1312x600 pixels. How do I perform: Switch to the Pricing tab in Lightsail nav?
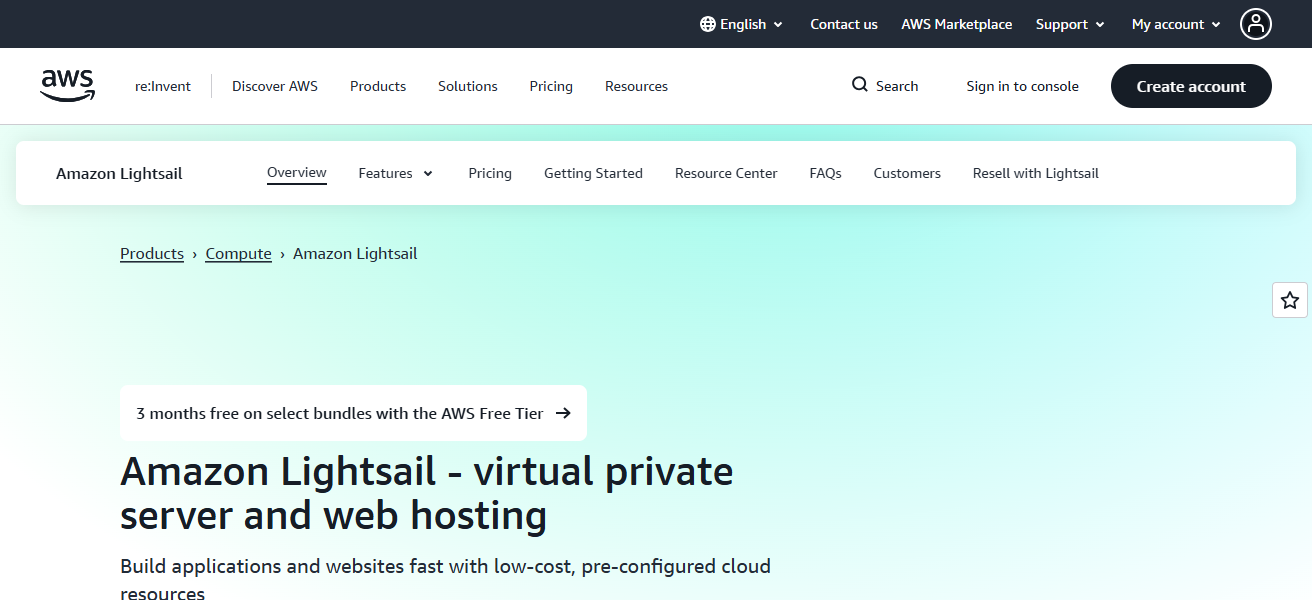[x=490, y=173]
